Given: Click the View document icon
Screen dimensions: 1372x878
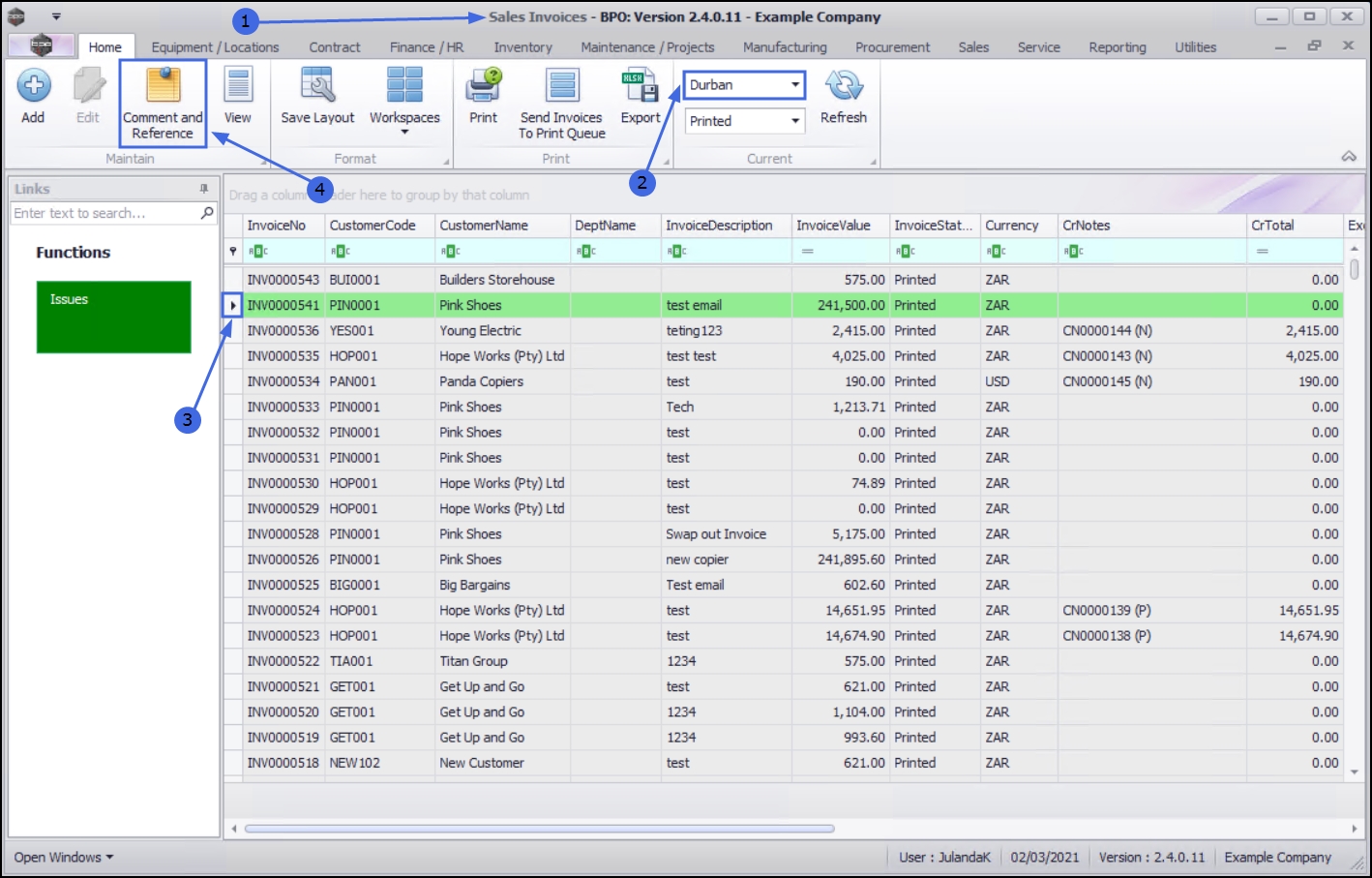Looking at the screenshot, I should coord(237,96).
